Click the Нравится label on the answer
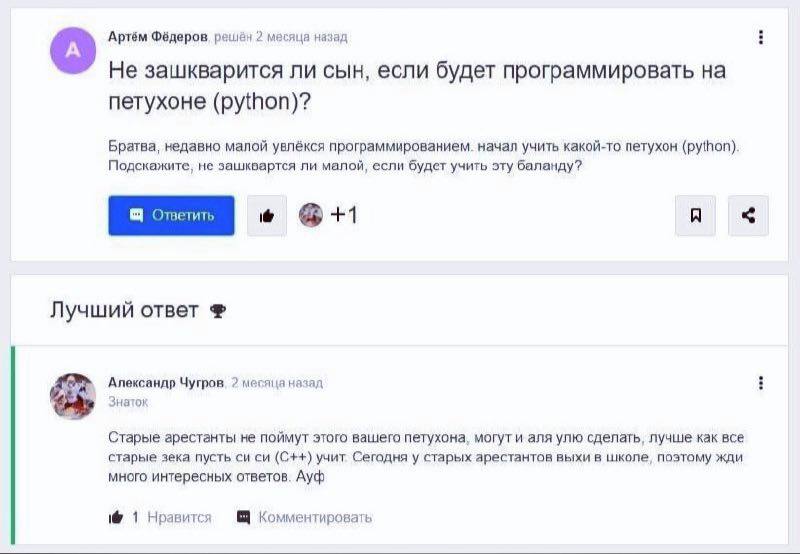 (x=179, y=517)
